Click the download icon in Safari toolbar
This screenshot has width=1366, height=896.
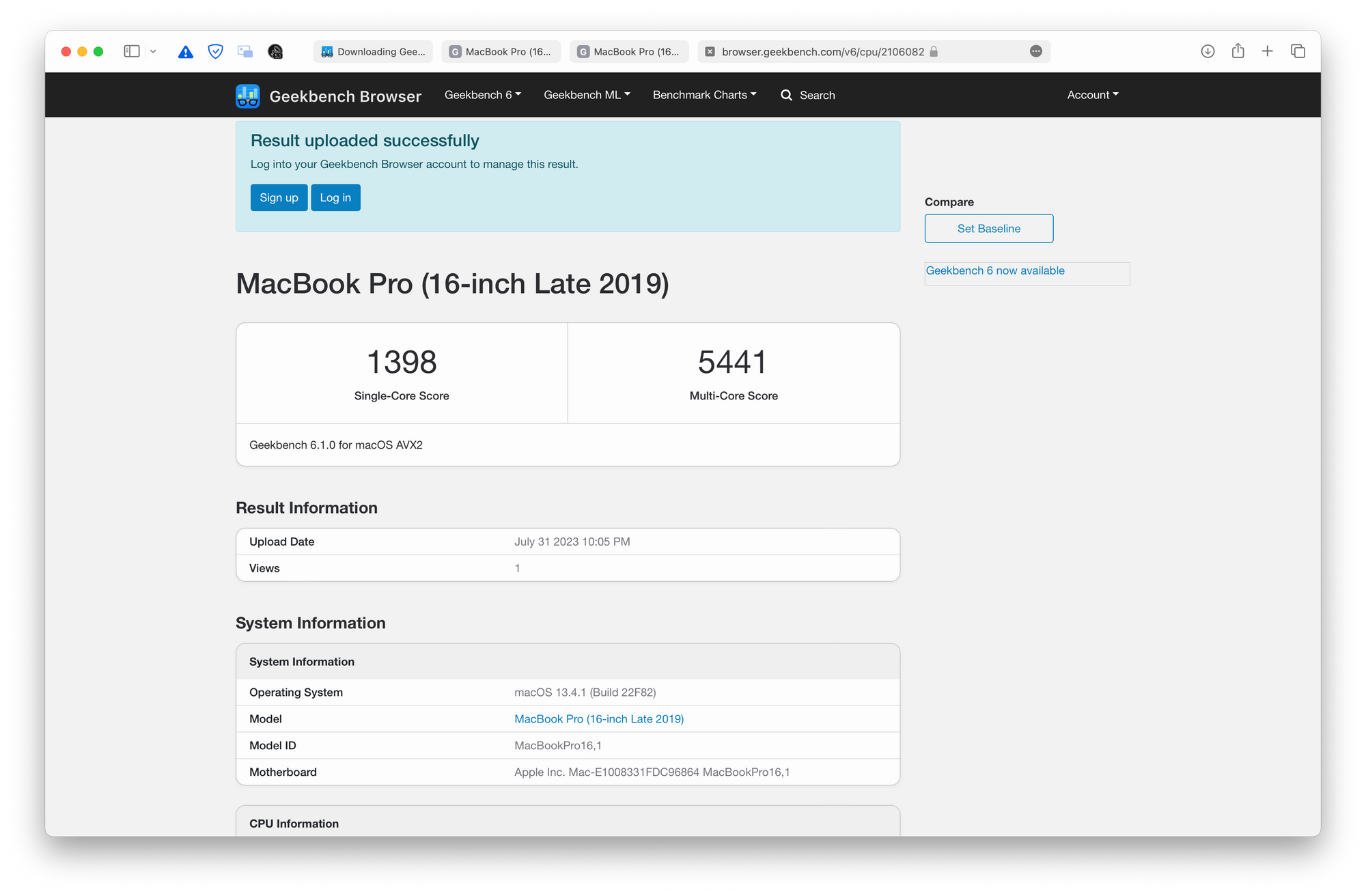tap(1208, 52)
